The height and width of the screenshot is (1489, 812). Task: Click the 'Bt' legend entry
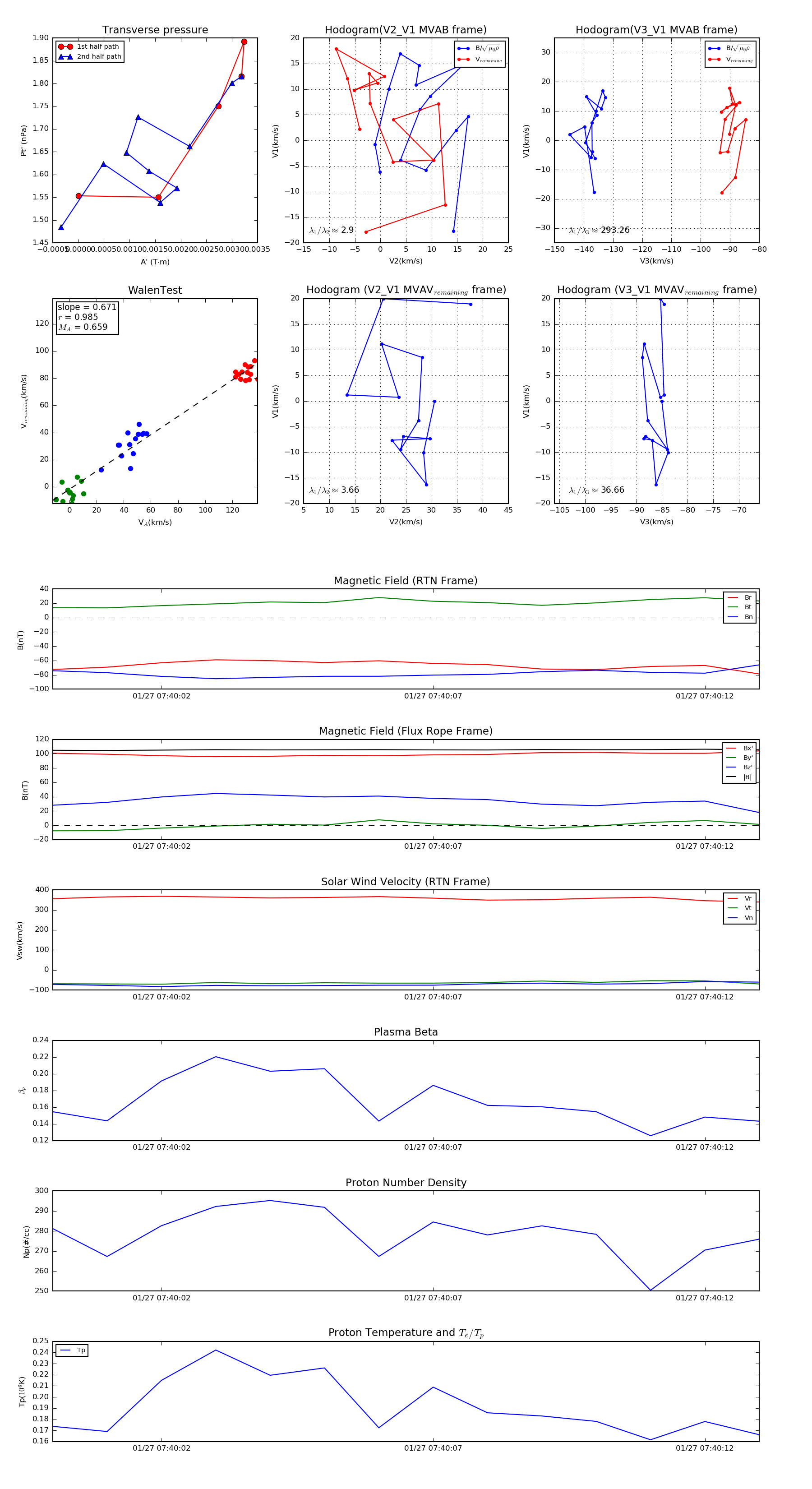(x=740, y=607)
